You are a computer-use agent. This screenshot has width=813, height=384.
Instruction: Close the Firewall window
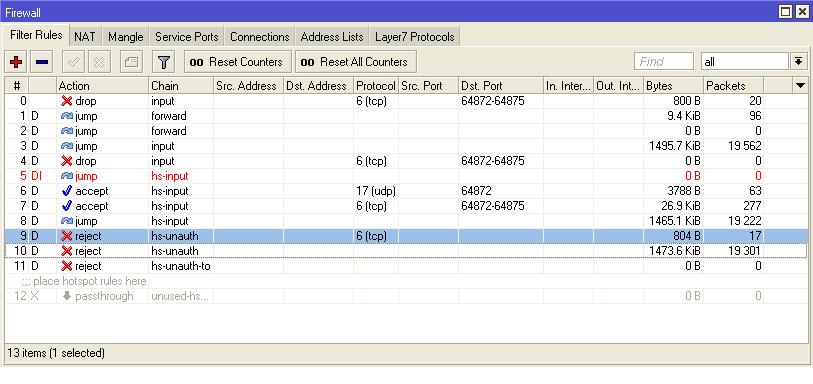coord(802,12)
